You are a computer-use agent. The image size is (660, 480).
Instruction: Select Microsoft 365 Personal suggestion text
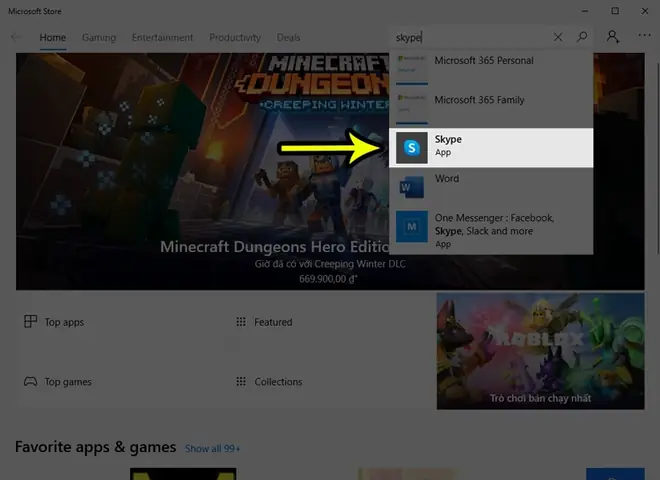pyautogui.click(x=484, y=61)
